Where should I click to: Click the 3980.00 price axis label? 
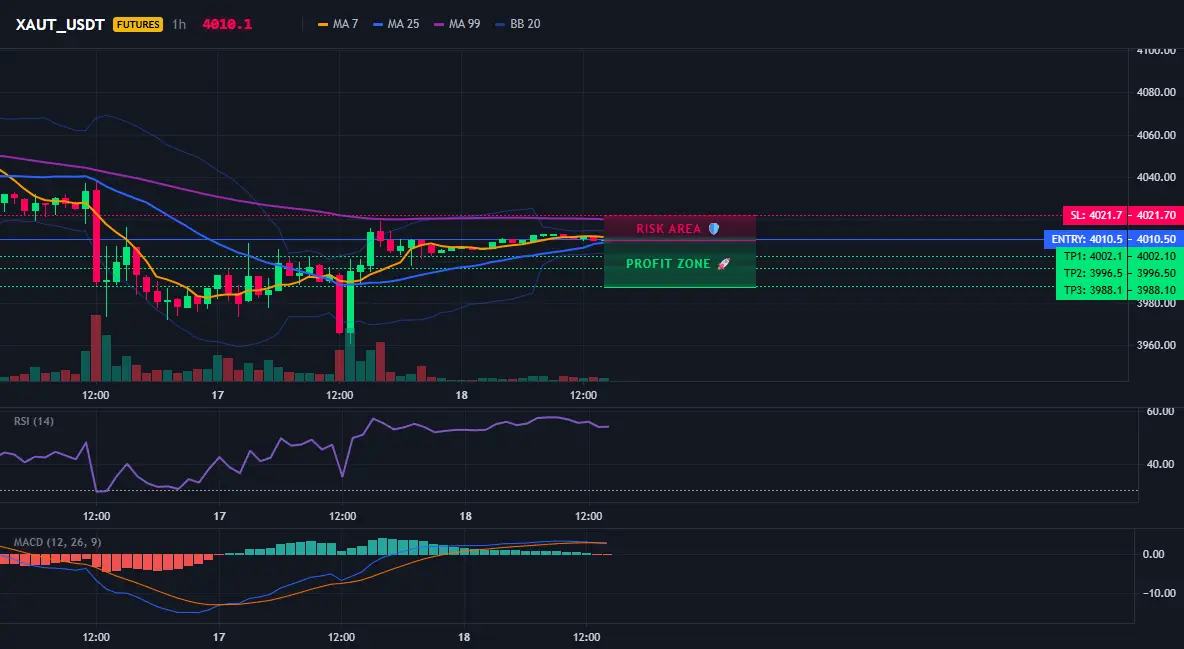(x=1156, y=304)
